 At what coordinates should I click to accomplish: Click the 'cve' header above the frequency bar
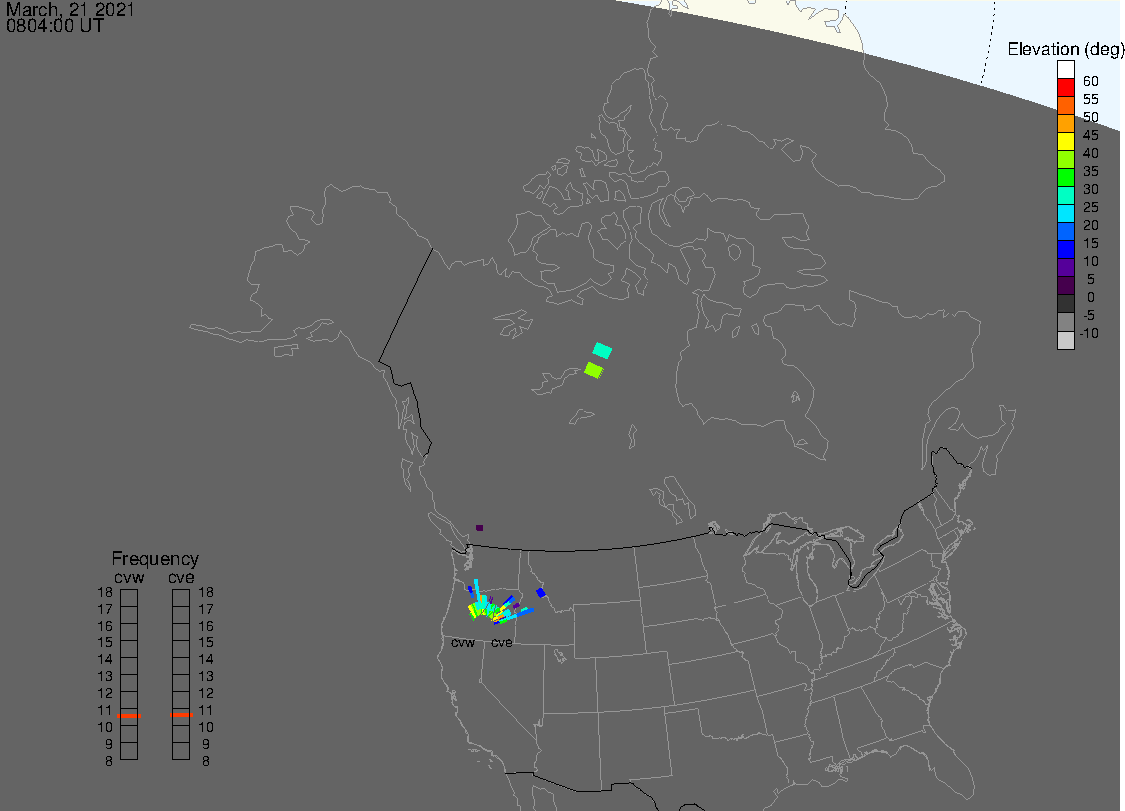pos(182,578)
